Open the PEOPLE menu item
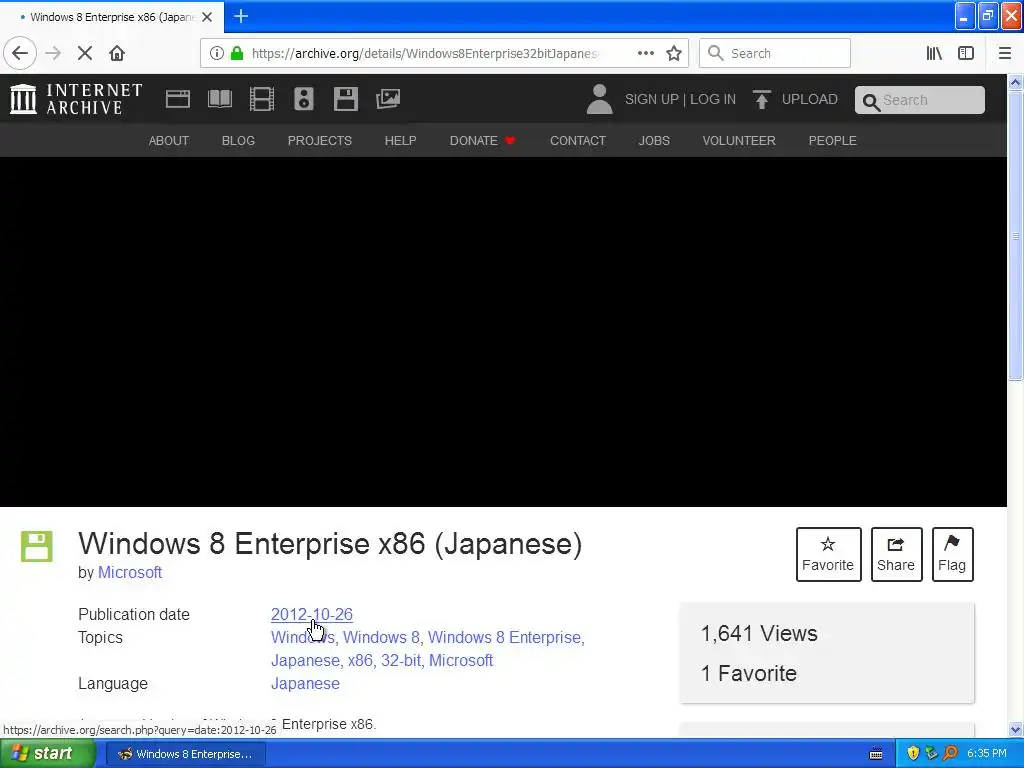Image resolution: width=1024 pixels, height=768 pixels. (x=832, y=140)
